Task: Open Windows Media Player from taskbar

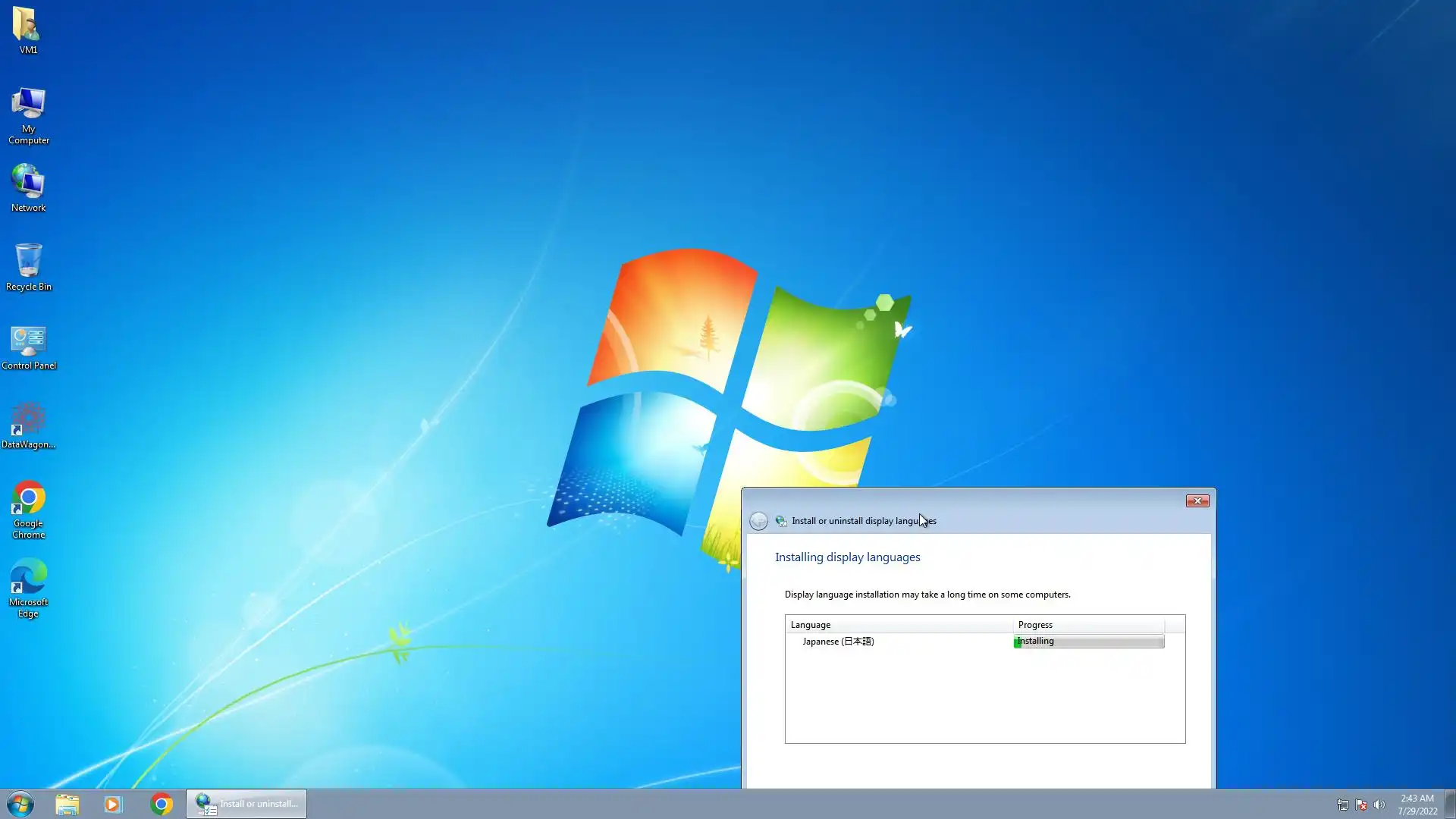Action: [113, 804]
